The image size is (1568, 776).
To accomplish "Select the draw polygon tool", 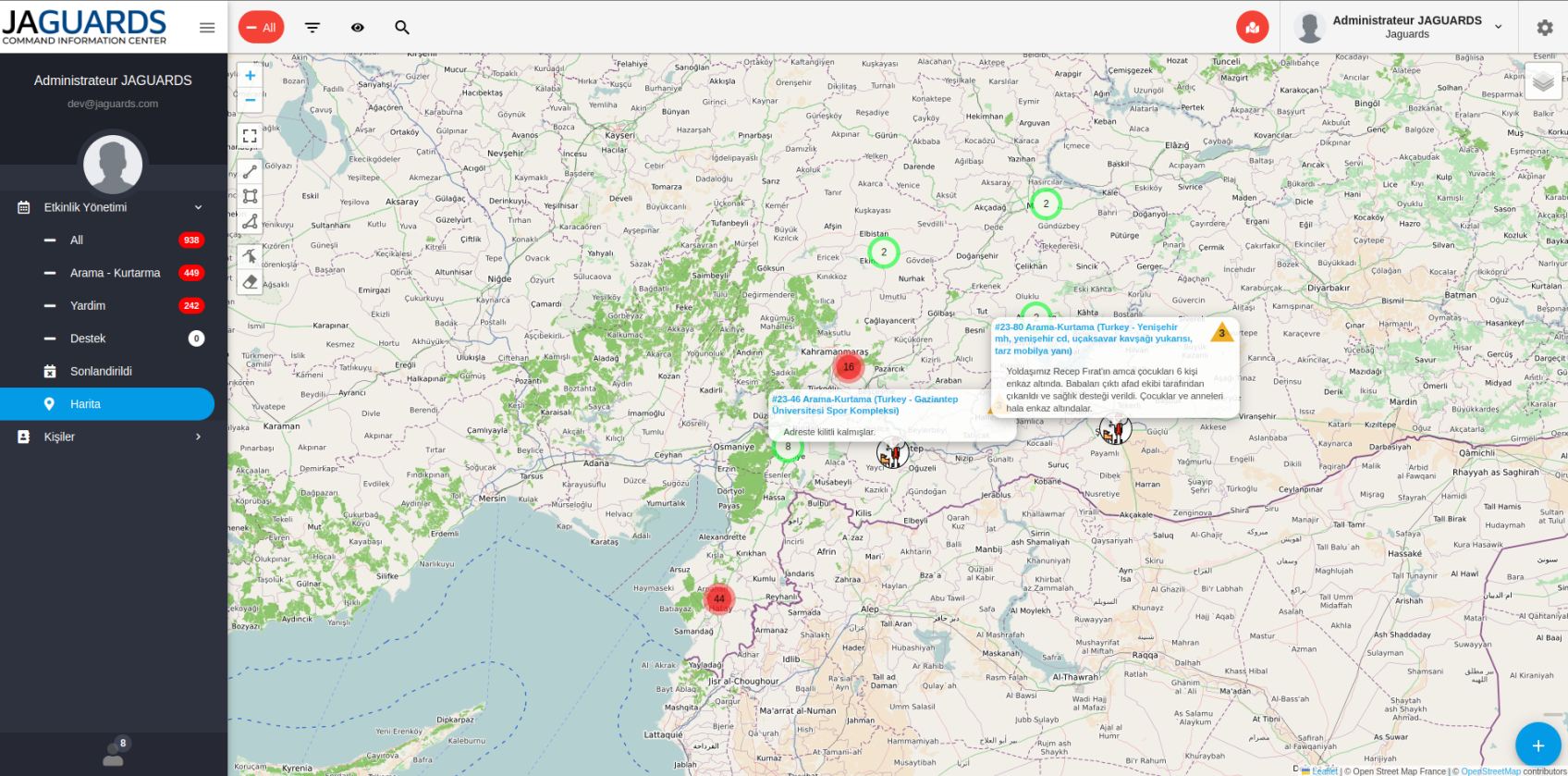I will pyautogui.click(x=250, y=221).
